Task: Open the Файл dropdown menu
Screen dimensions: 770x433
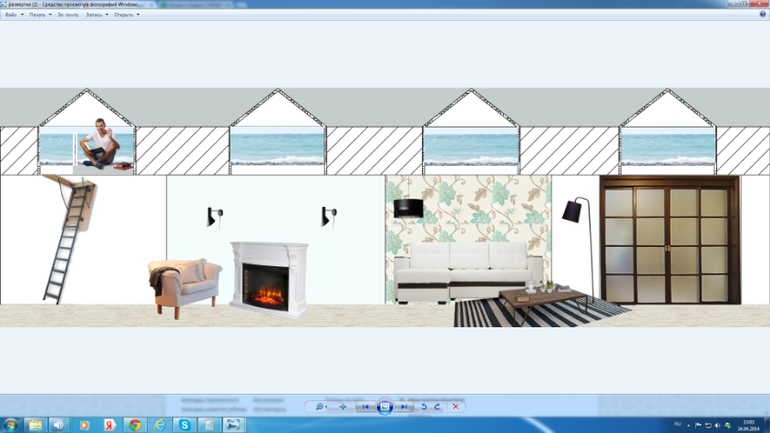Action: pyautogui.click(x=14, y=15)
